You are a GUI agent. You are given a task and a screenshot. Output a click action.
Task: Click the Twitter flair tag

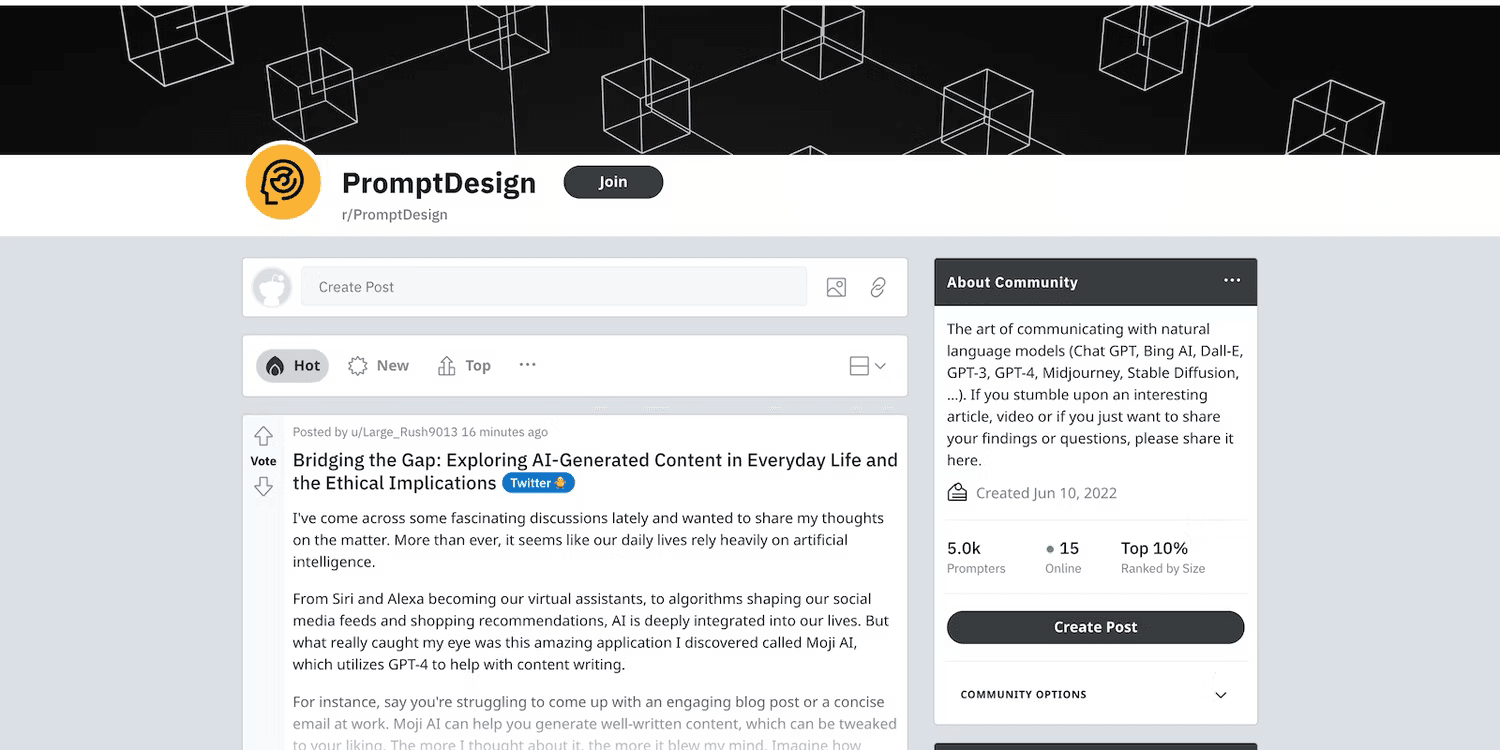click(538, 483)
